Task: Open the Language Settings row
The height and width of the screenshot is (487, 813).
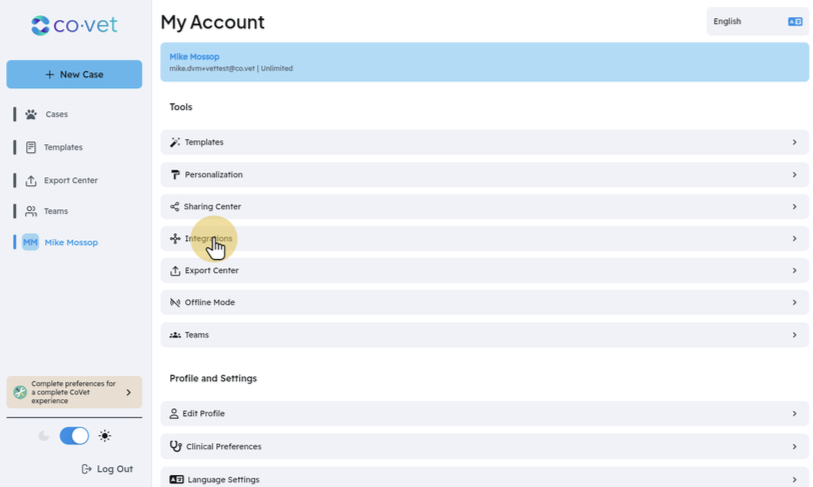Action: pyautogui.click(x=484, y=478)
